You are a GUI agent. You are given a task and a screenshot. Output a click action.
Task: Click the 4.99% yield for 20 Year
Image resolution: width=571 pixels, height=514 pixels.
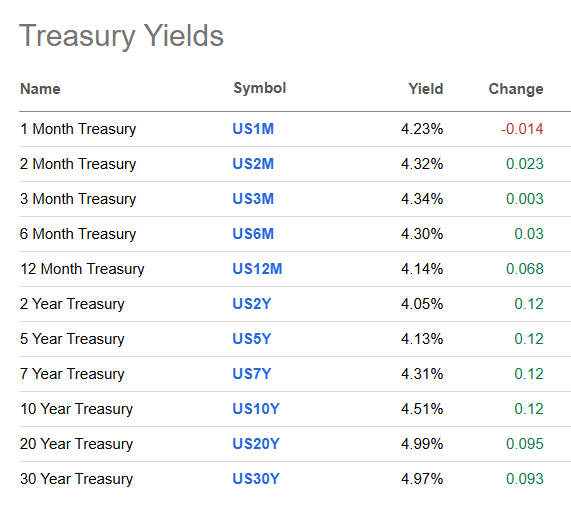(422, 444)
